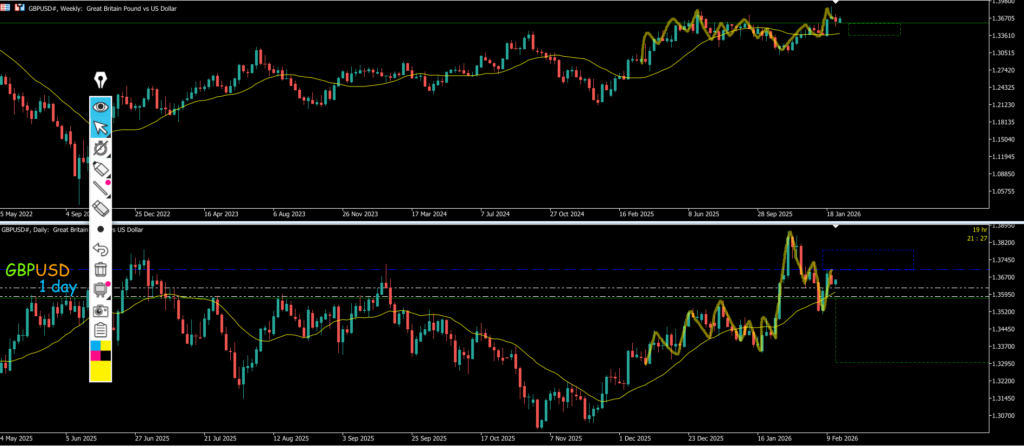Open the multicolor palette swatch

tap(100, 350)
